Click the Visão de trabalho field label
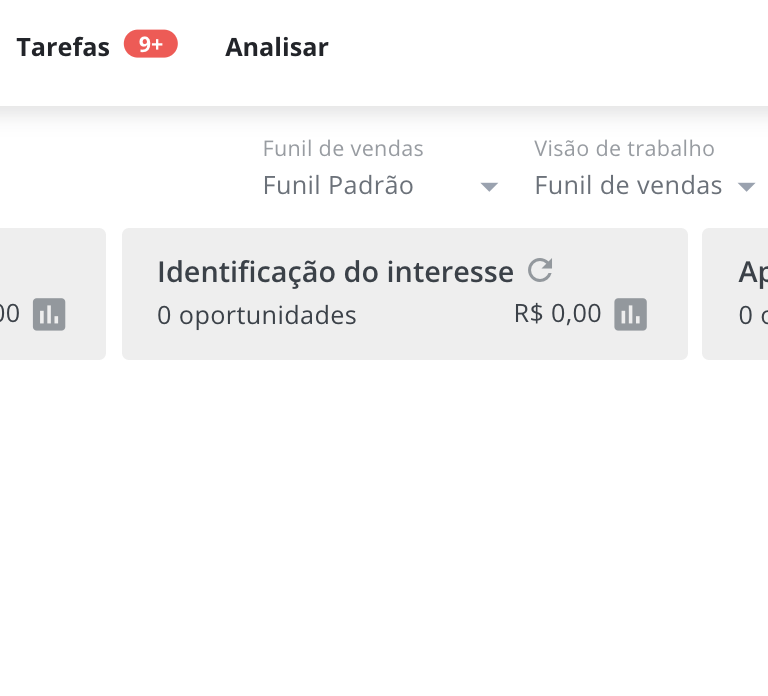The height and width of the screenshot is (696, 768). [x=624, y=149]
